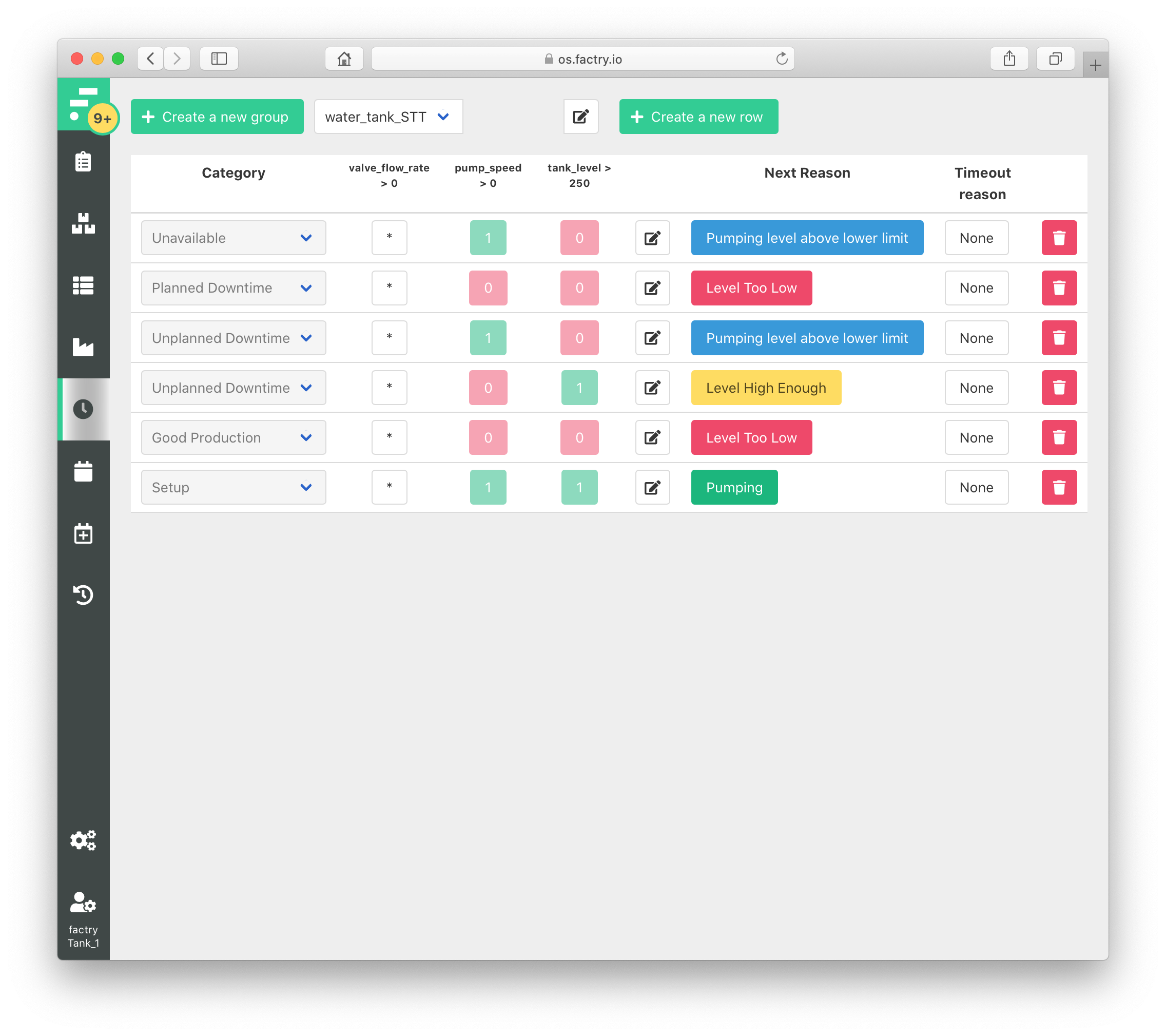Toggle tank_level value on Unplanned Downtime row
Image resolution: width=1166 pixels, height=1036 pixels.
point(578,338)
